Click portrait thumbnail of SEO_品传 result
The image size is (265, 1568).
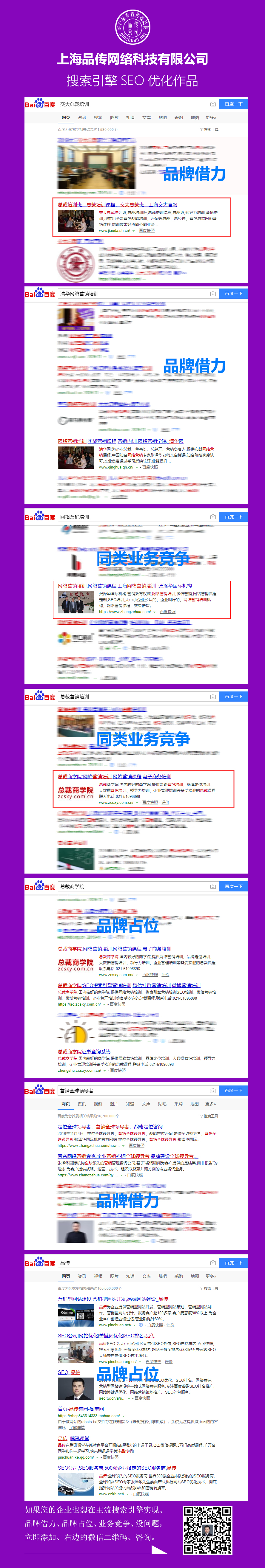click(x=76, y=1390)
